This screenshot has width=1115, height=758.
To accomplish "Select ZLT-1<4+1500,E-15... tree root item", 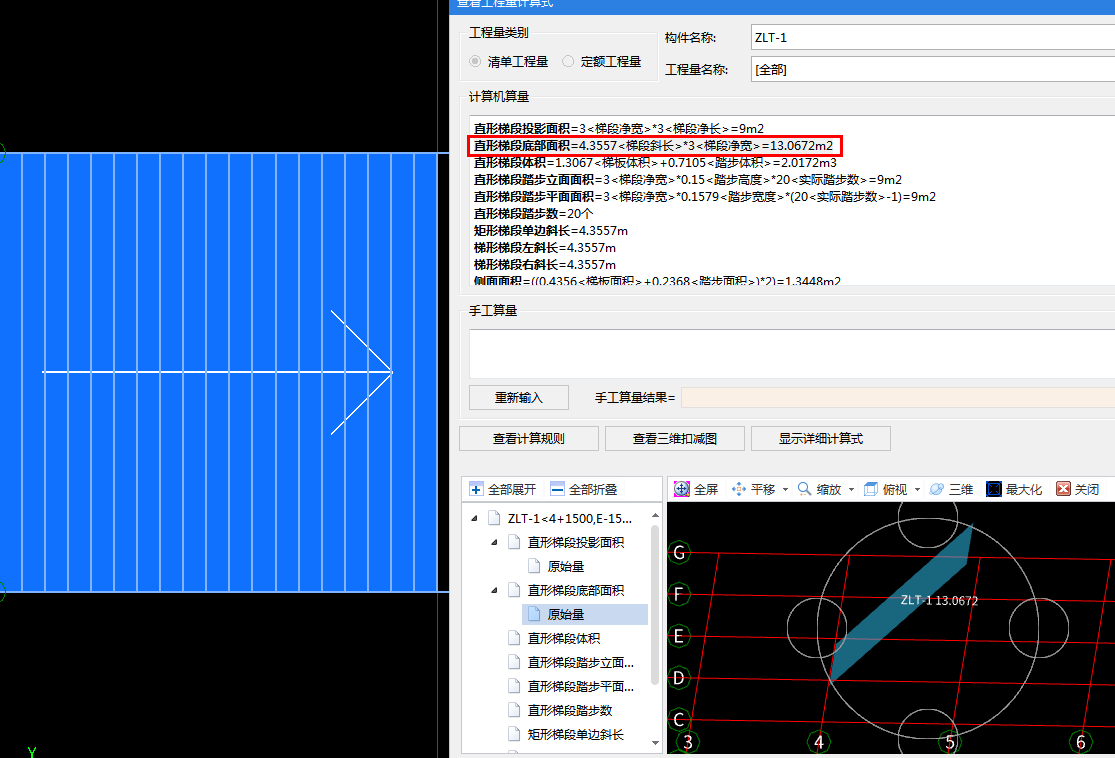I will point(570,518).
